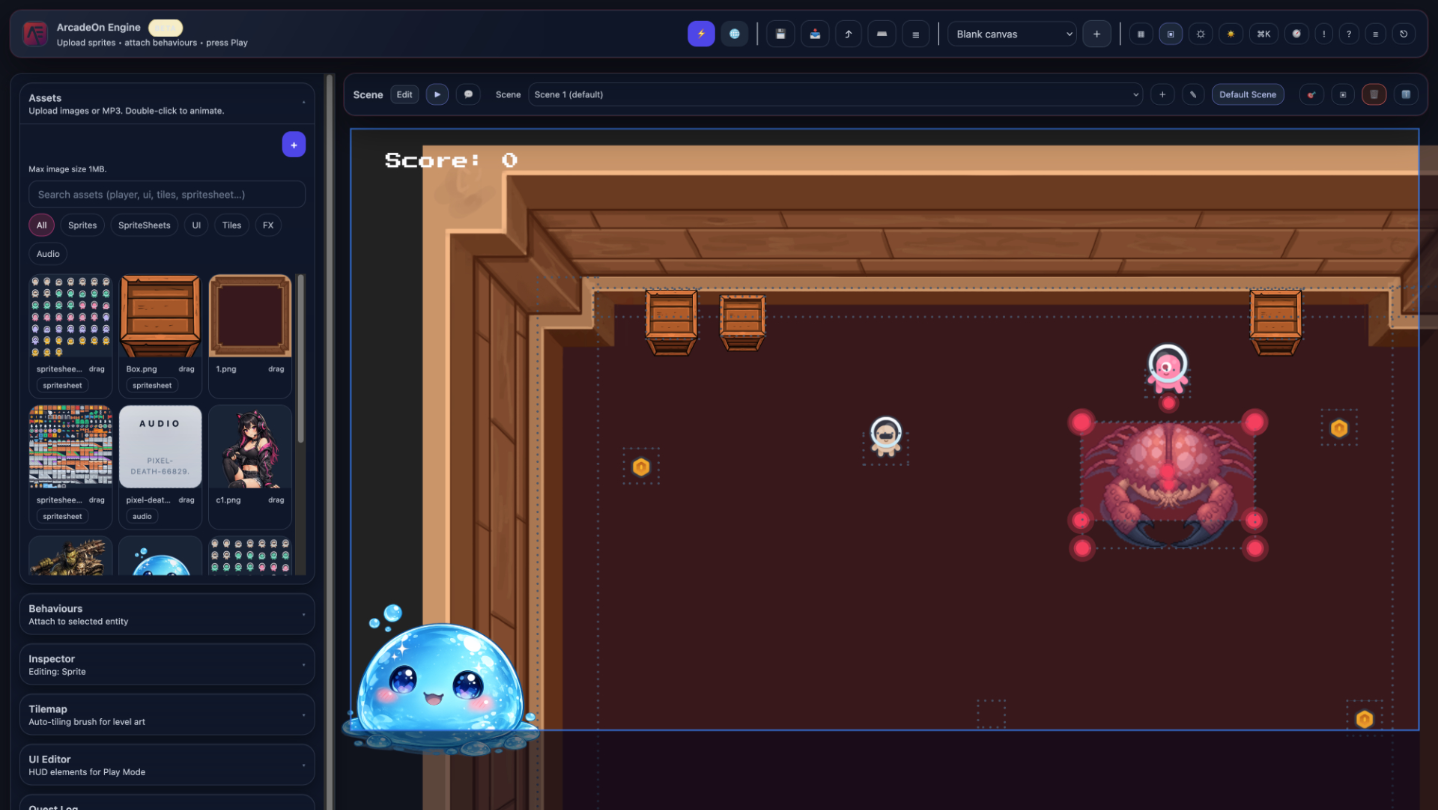Click the speech bubble icon beside Play

coord(468,95)
